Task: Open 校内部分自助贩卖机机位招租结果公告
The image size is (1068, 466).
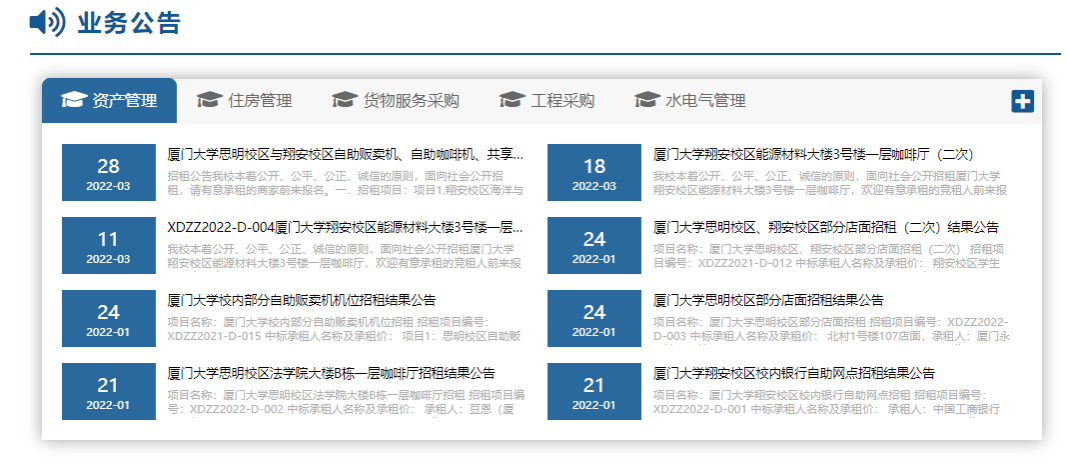Action: (302, 300)
